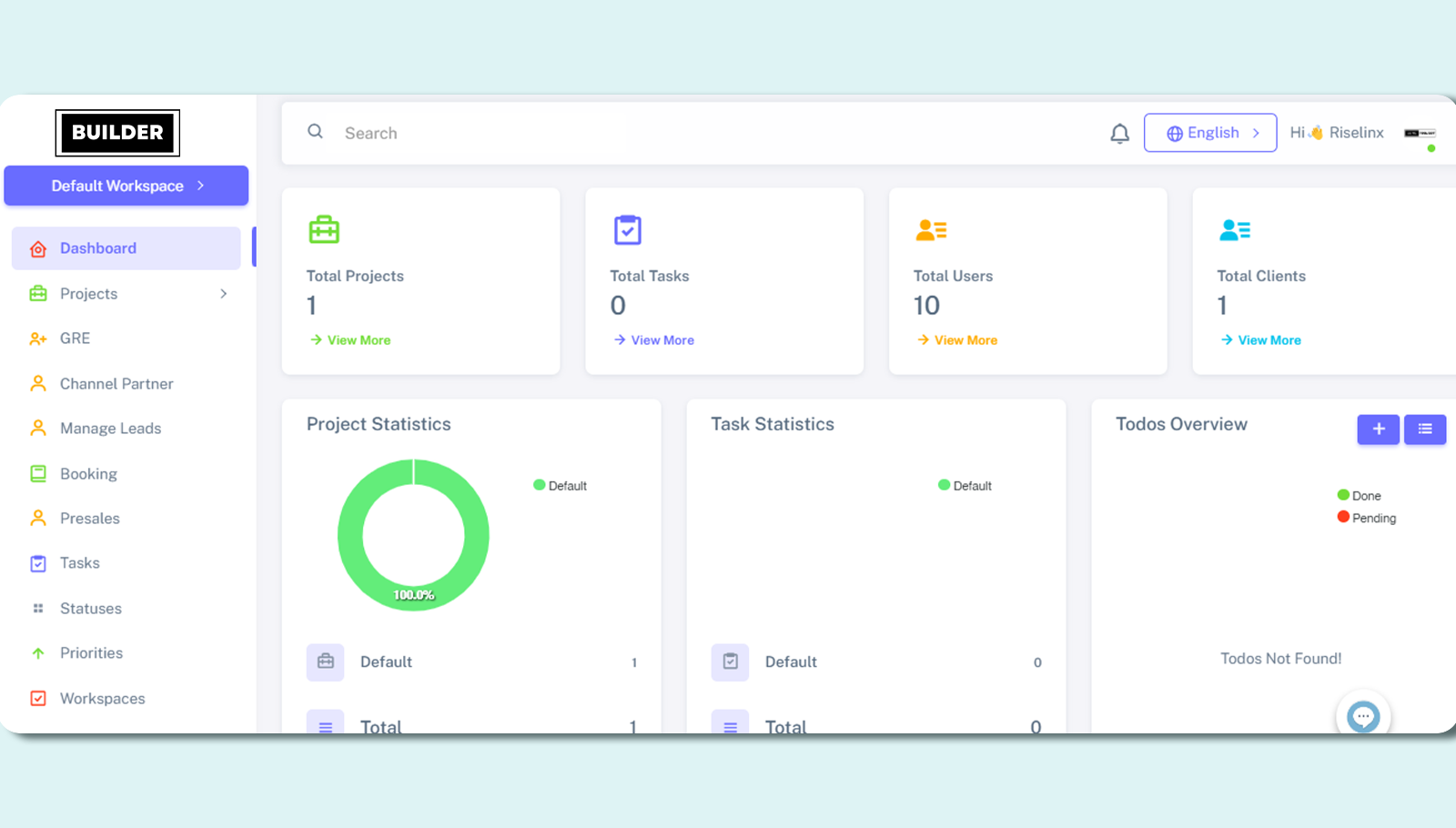
Task: Toggle the Done legend in Todos Overview
Action: pos(1359,496)
